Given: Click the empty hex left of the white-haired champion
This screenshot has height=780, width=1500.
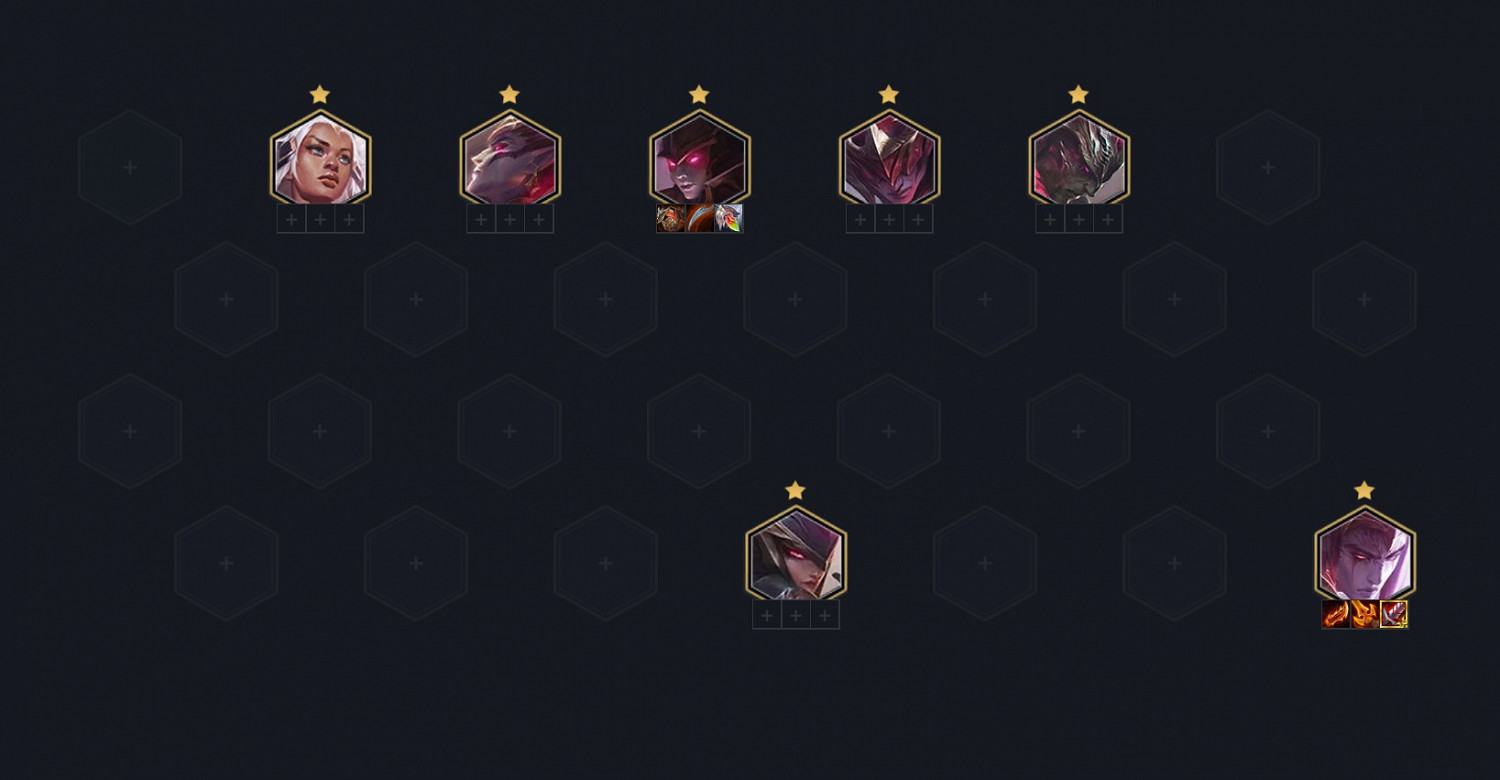Looking at the screenshot, I should coord(130,167).
